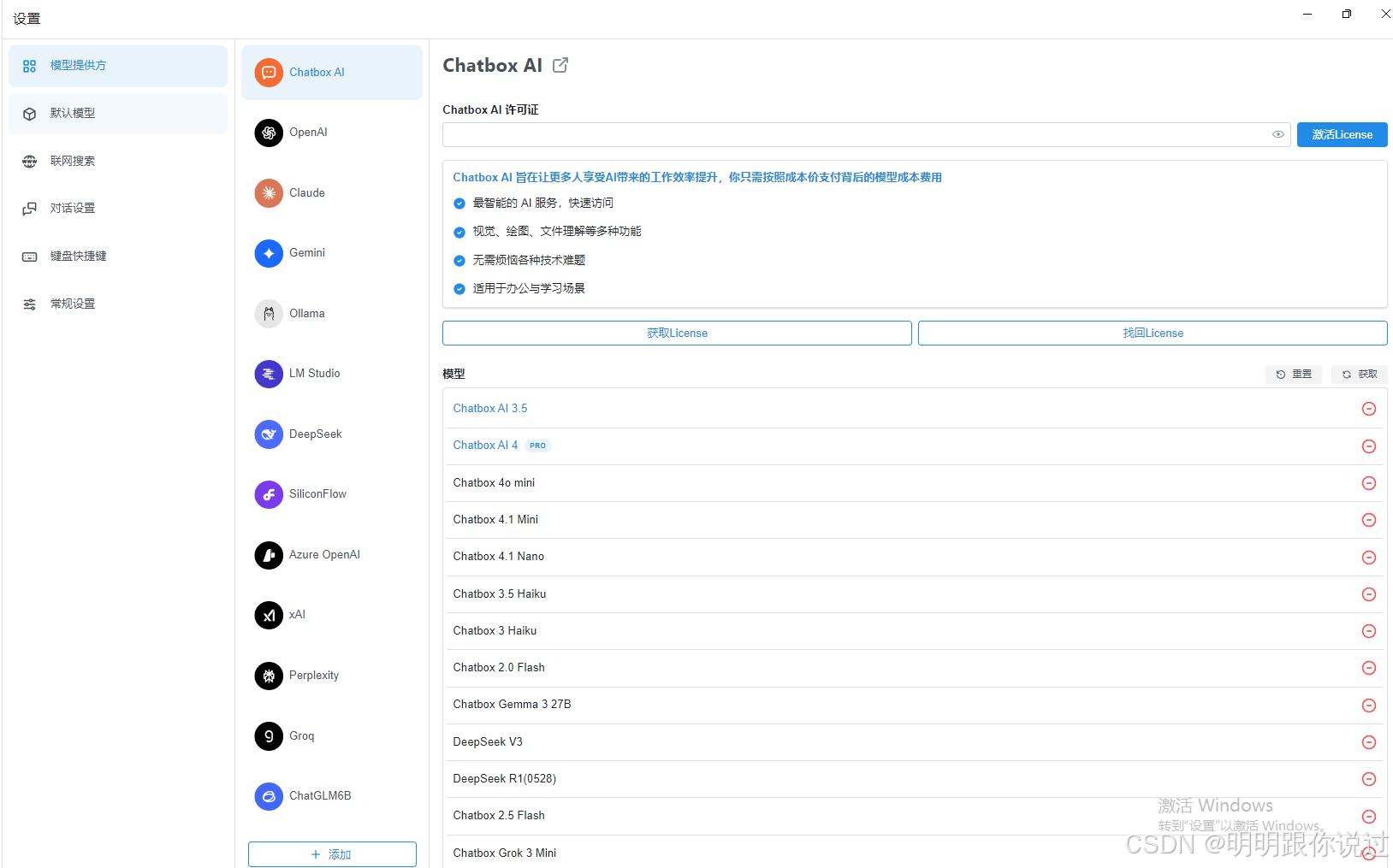
Task: Click the 重置 models button
Action: [x=1294, y=375]
